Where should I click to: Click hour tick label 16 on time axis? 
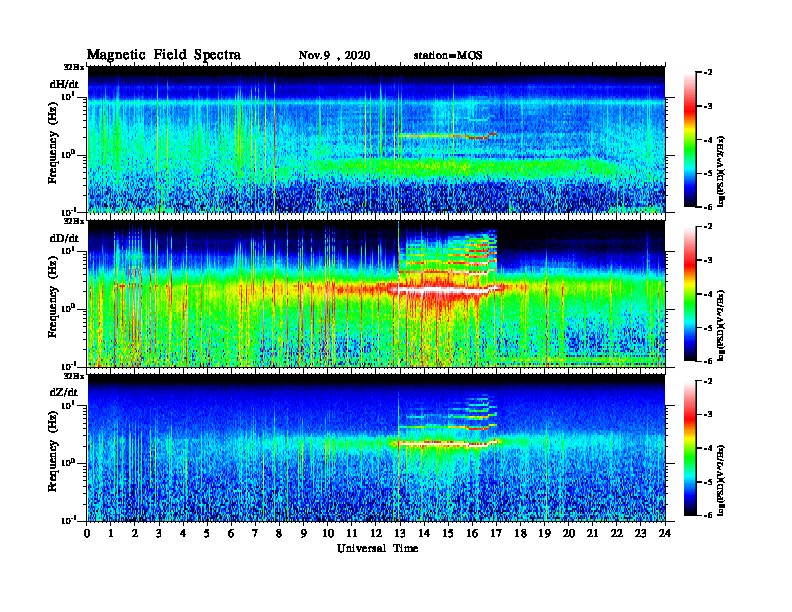point(472,533)
